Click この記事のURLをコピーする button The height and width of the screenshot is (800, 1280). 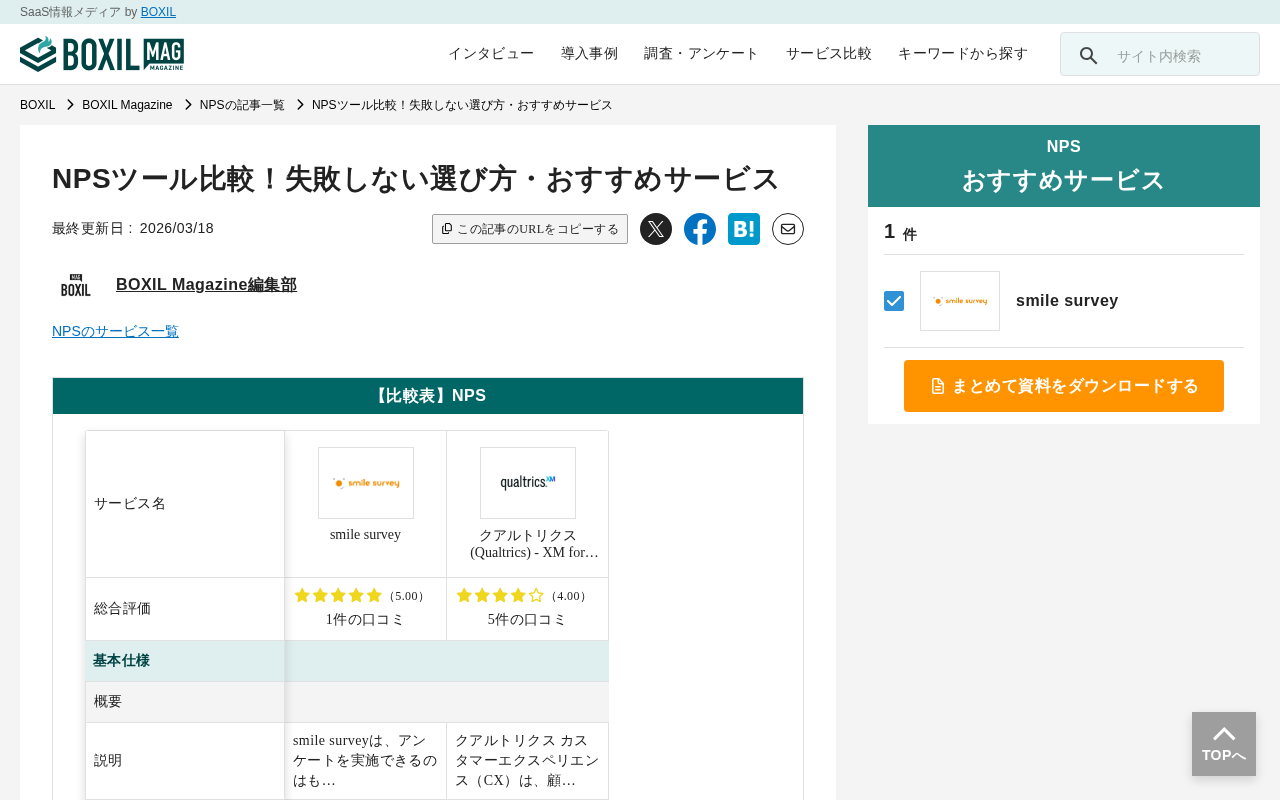click(x=530, y=229)
